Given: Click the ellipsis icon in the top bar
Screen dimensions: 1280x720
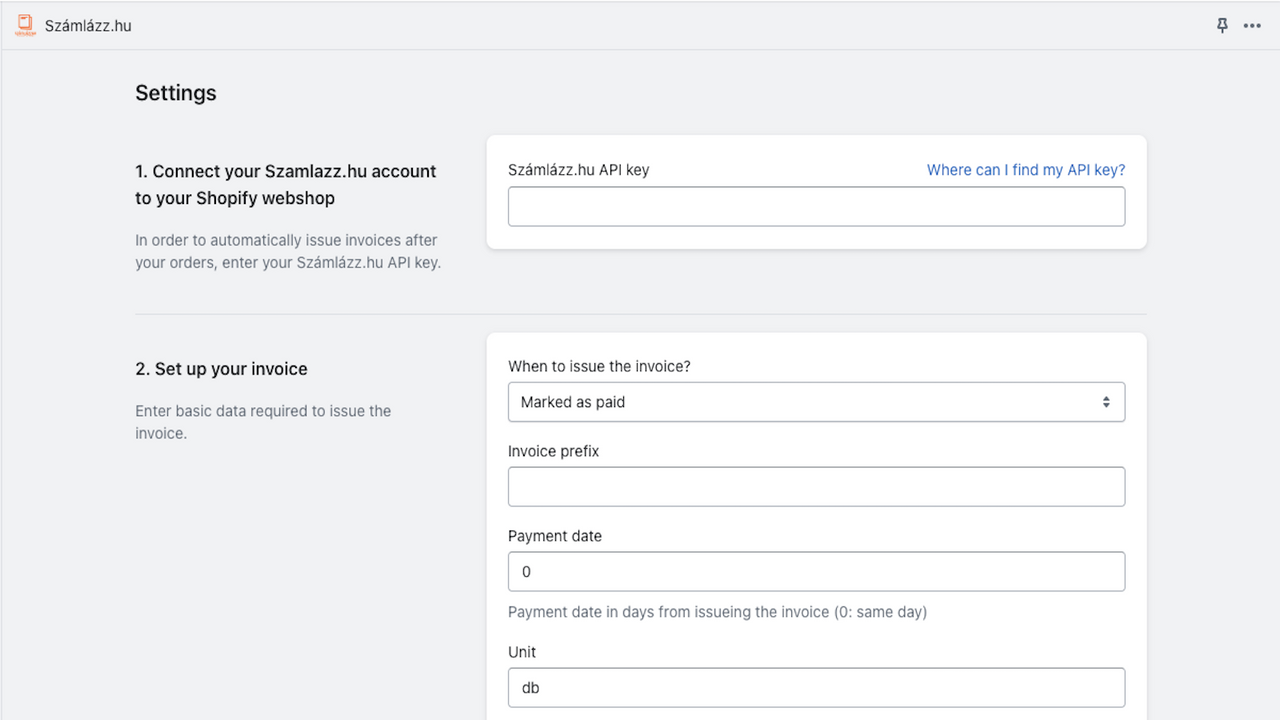Looking at the screenshot, I should tap(1251, 25).
